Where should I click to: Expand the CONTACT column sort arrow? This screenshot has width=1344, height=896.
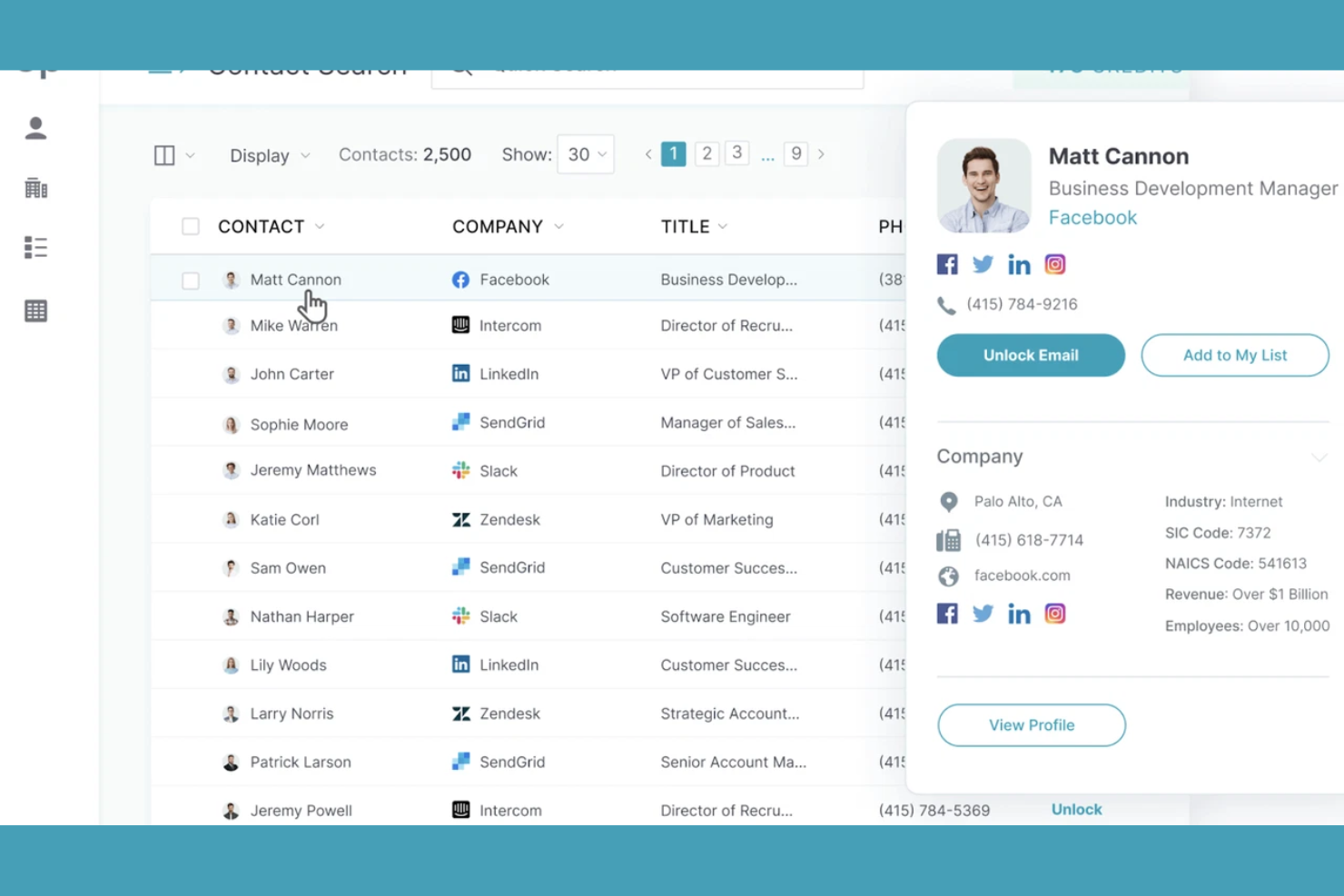coord(320,227)
